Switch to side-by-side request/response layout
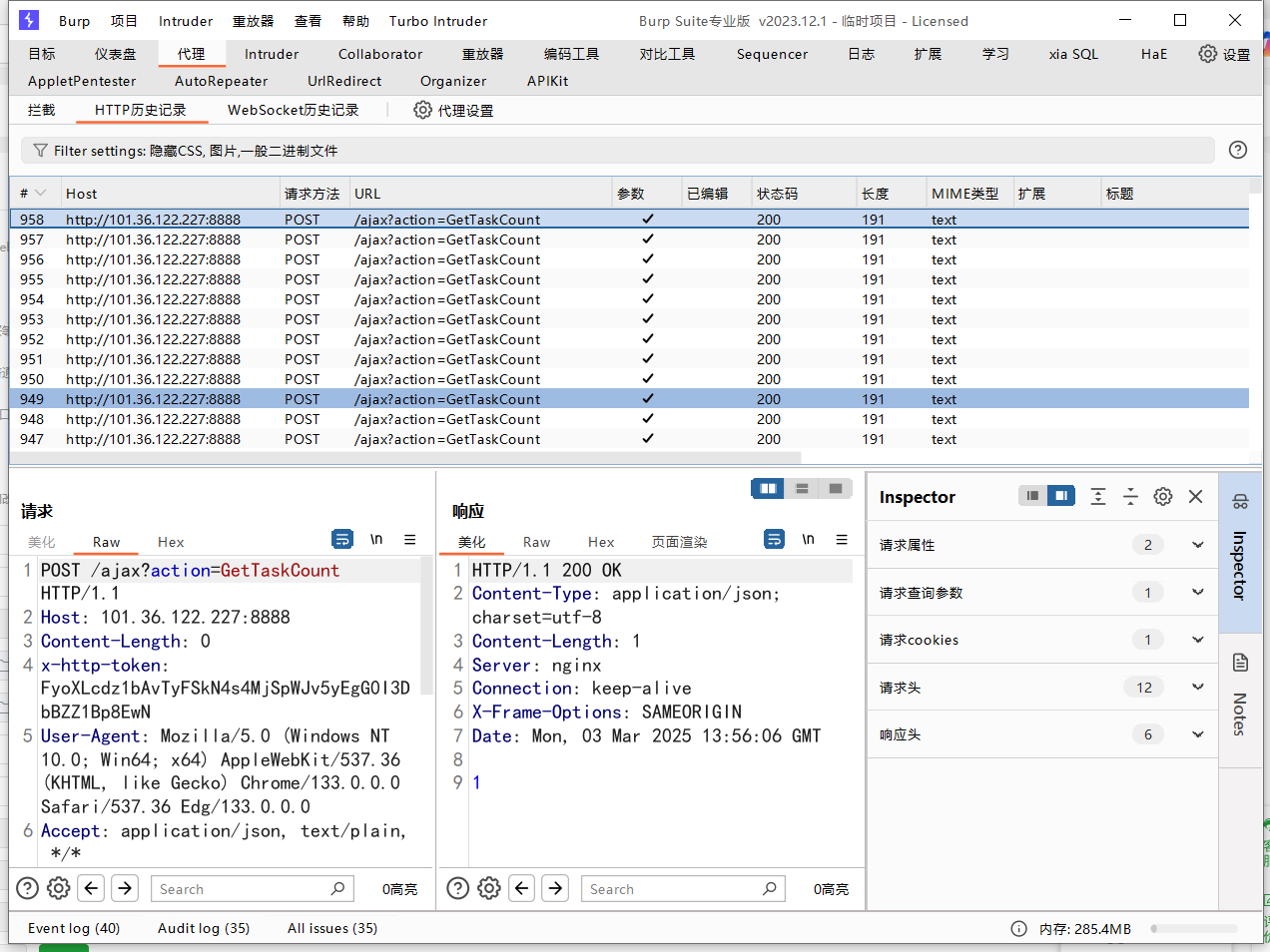 (768, 488)
